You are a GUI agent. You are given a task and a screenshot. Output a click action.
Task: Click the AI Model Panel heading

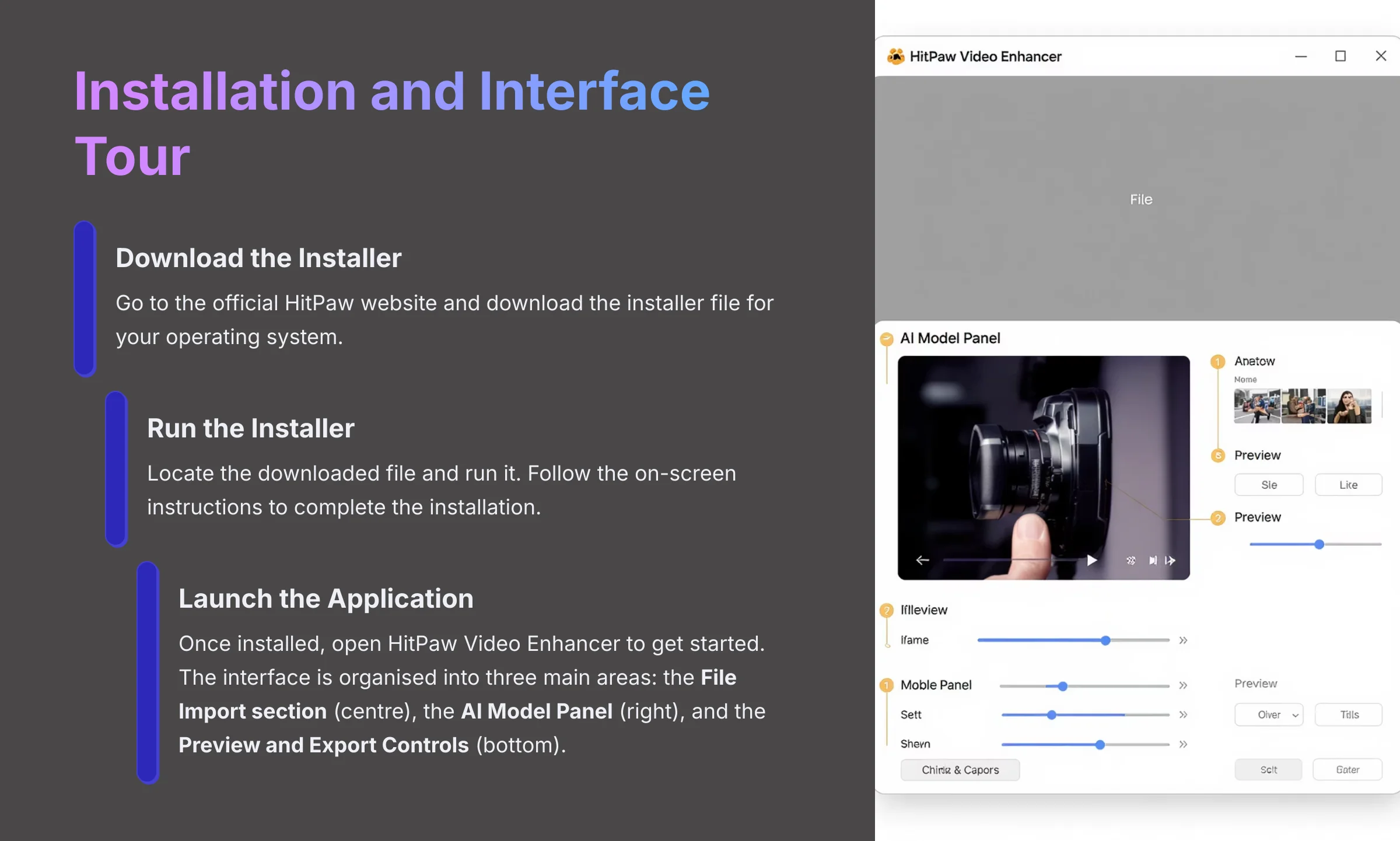point(950,338)
